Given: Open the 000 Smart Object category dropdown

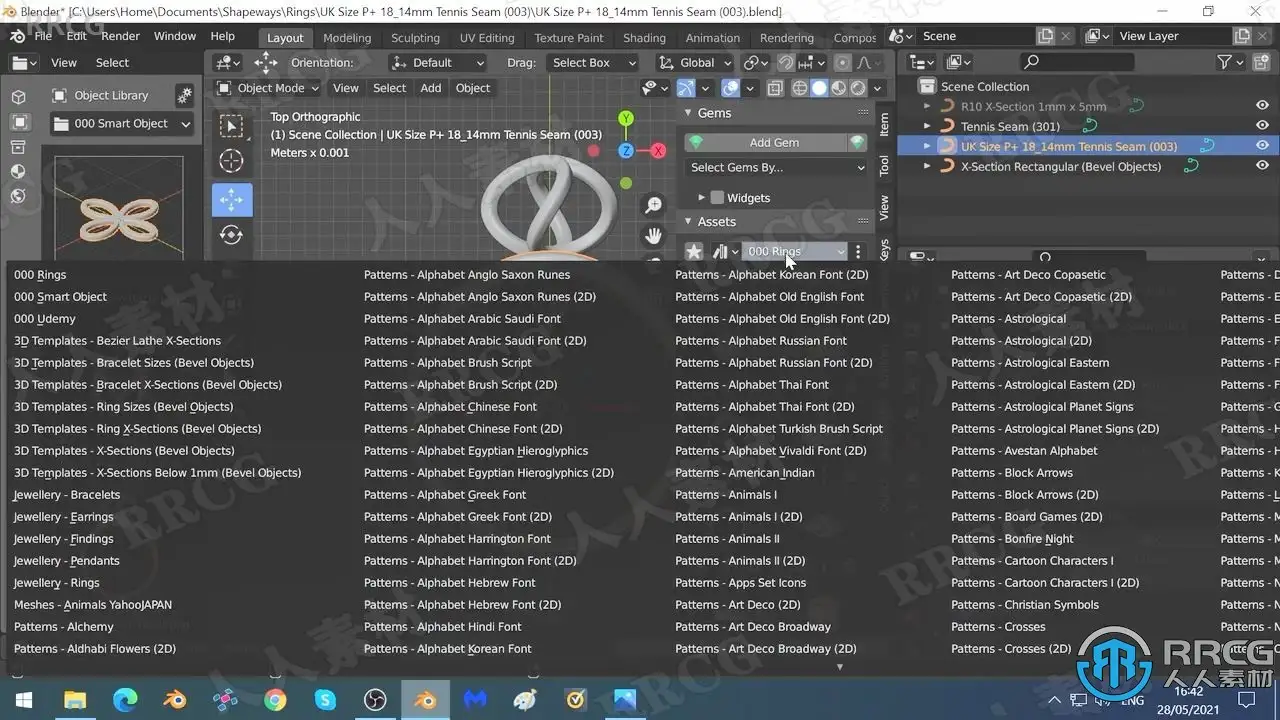Looking at the screenshot, I should coord(121,124).
